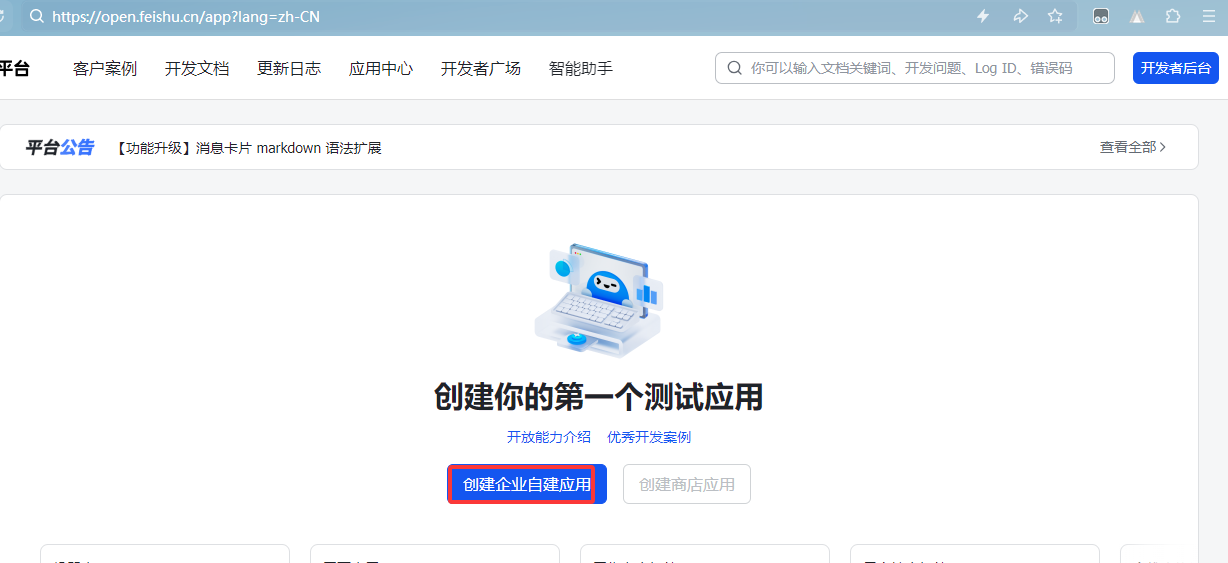The width and height of the screenshot is (1228, 563).
Task: Click the magnifier icon in the docs search box
Action: pos(735,68)
